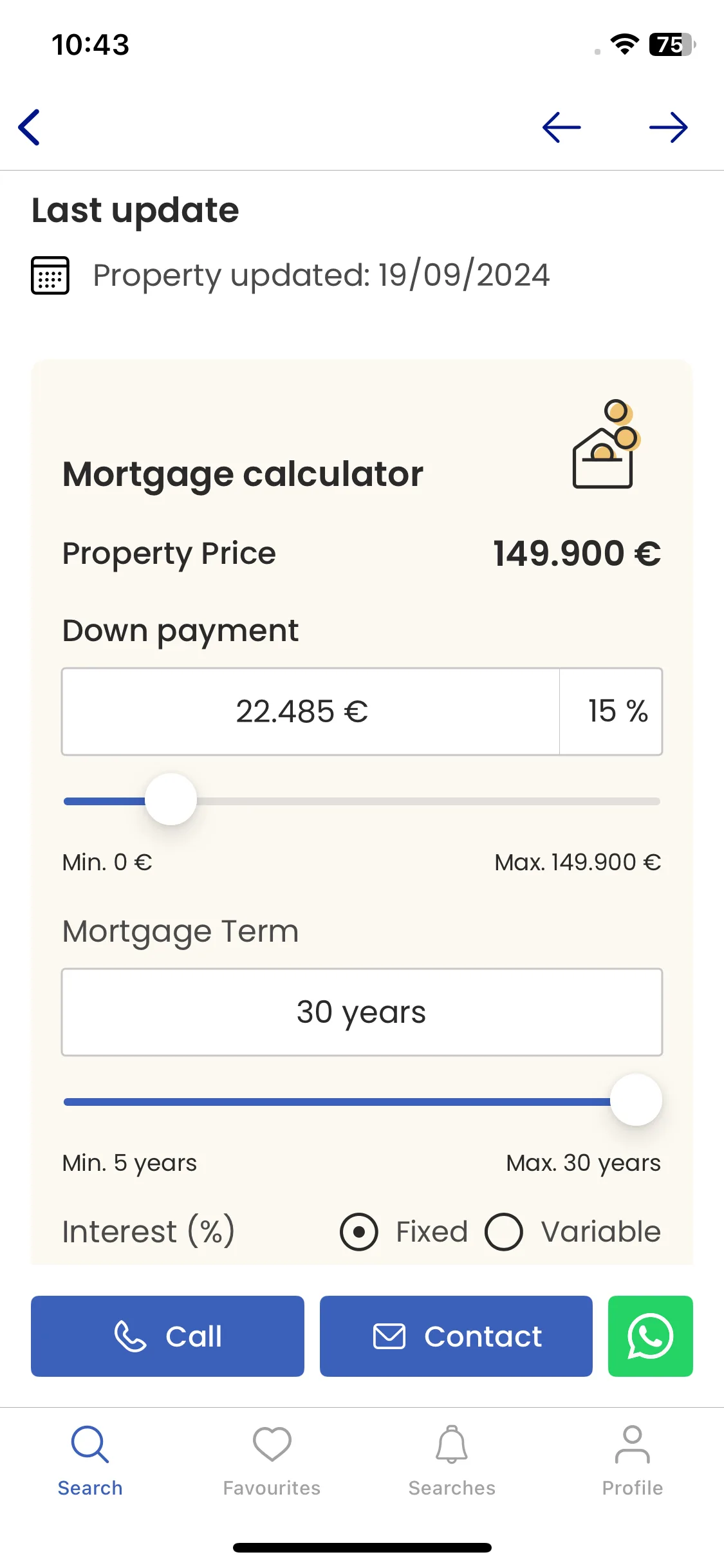724x1568 pixels.
Task: Edit the 15 % down payment field
Action: [x=611, y=711]
